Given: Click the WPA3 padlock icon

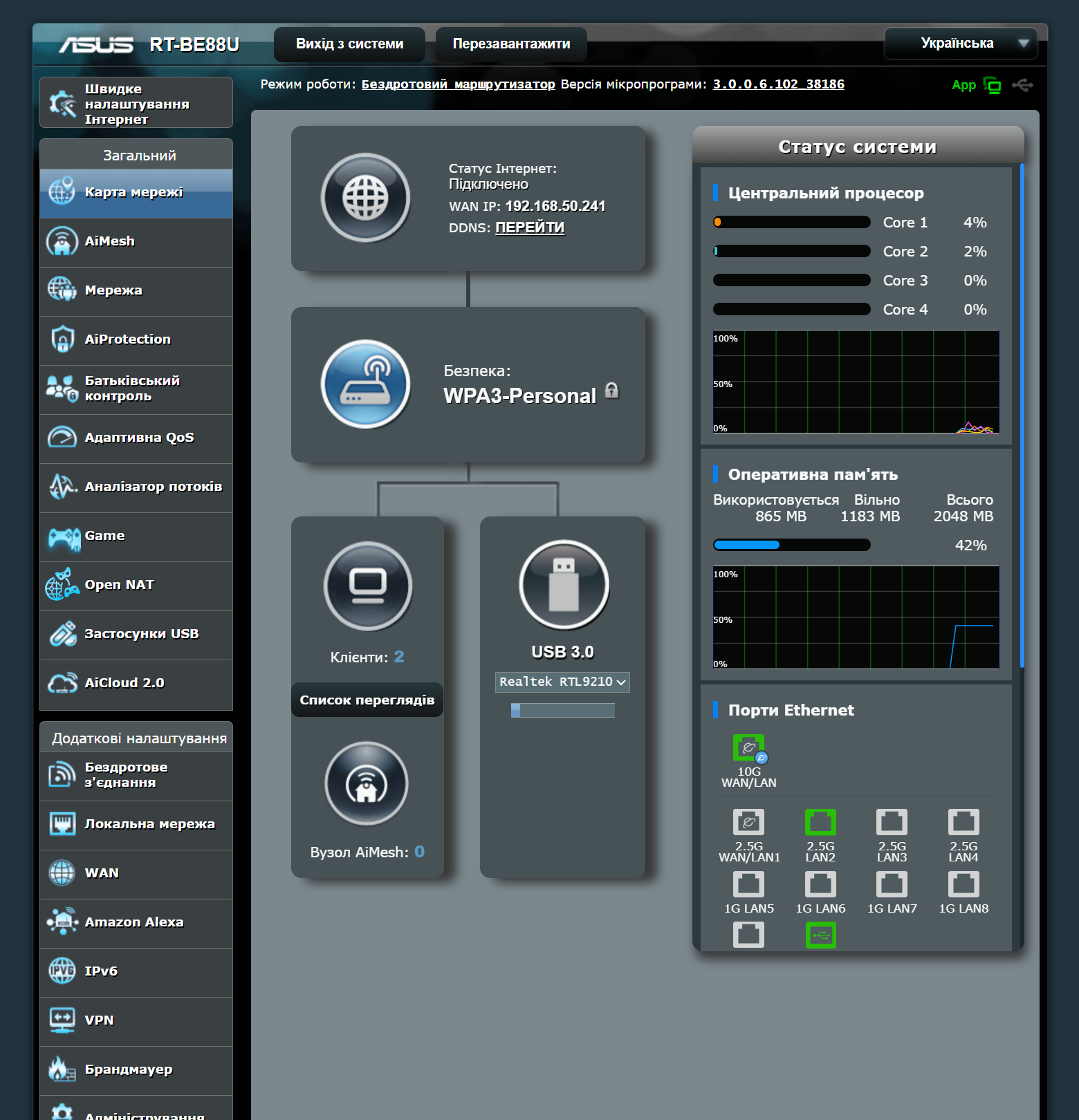Looking at the screenshot, I should coord(611,390).
